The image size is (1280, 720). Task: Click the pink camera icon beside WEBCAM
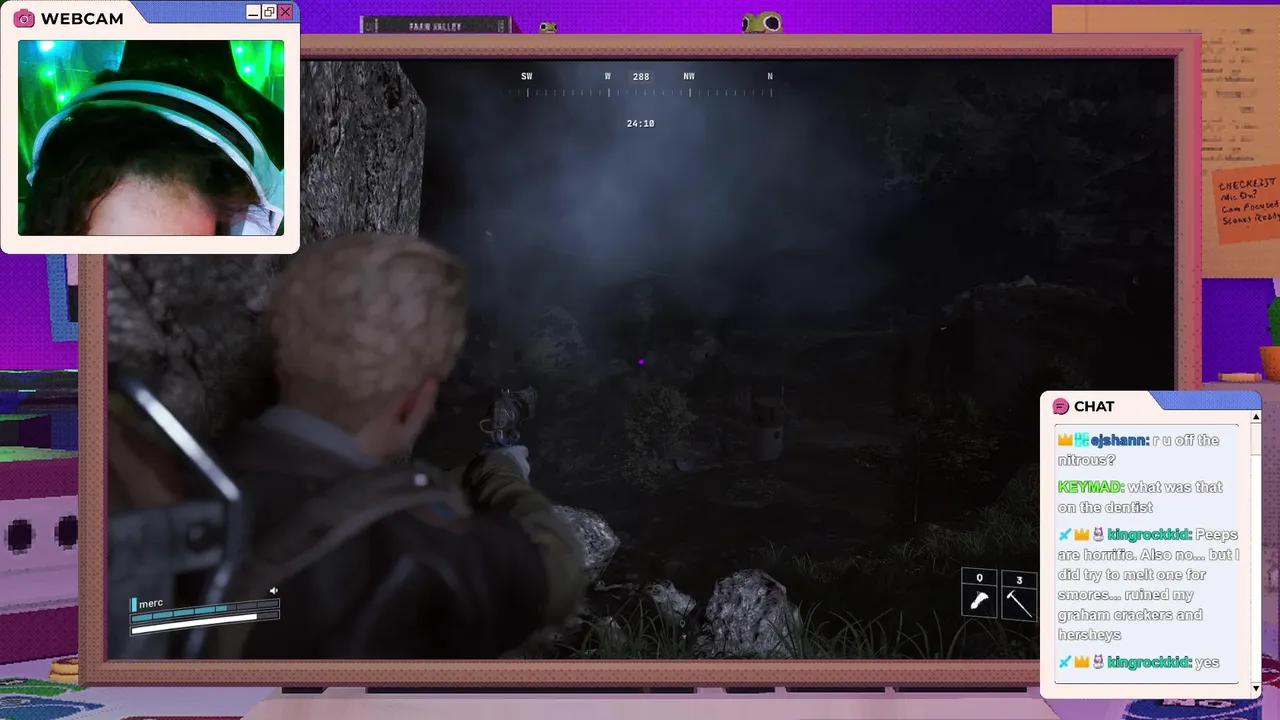click(x=24, y=18)
